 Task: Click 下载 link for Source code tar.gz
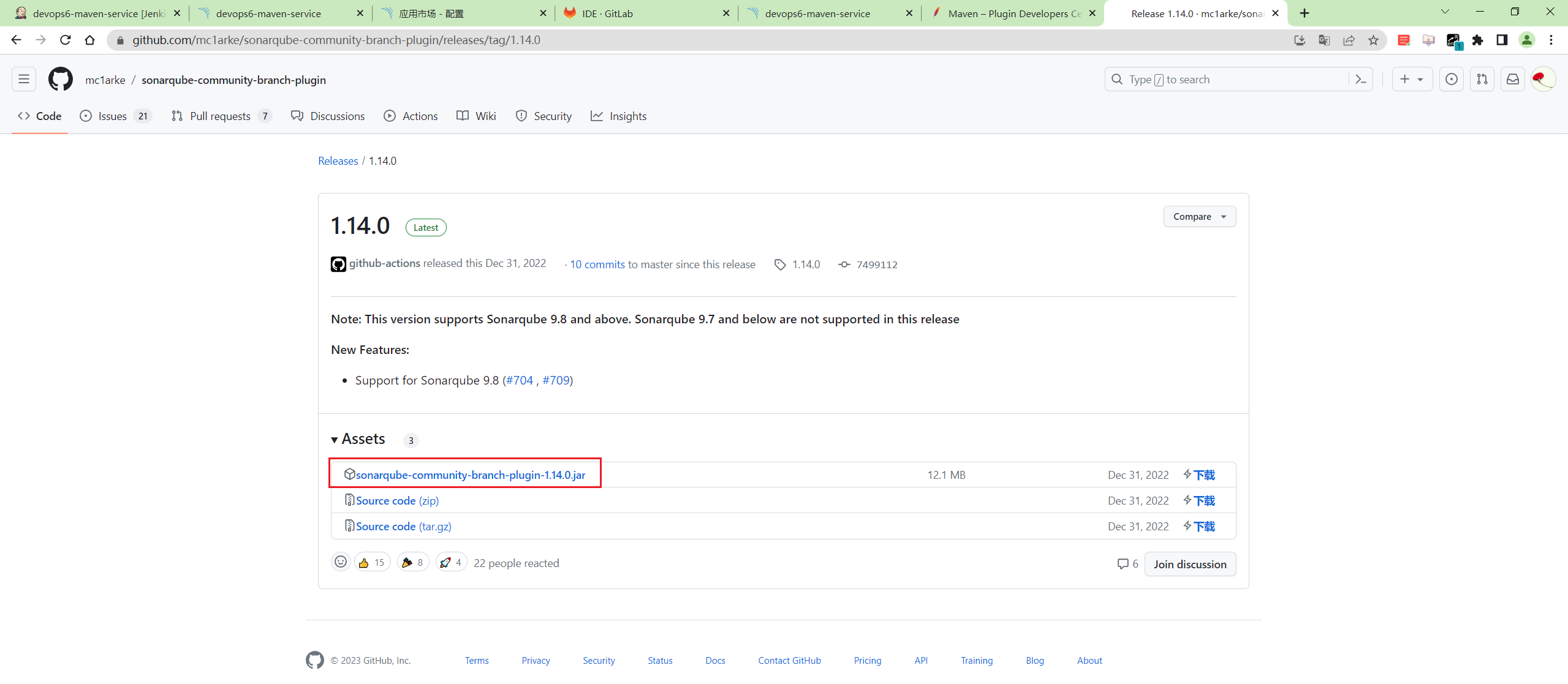point(1199,526)
